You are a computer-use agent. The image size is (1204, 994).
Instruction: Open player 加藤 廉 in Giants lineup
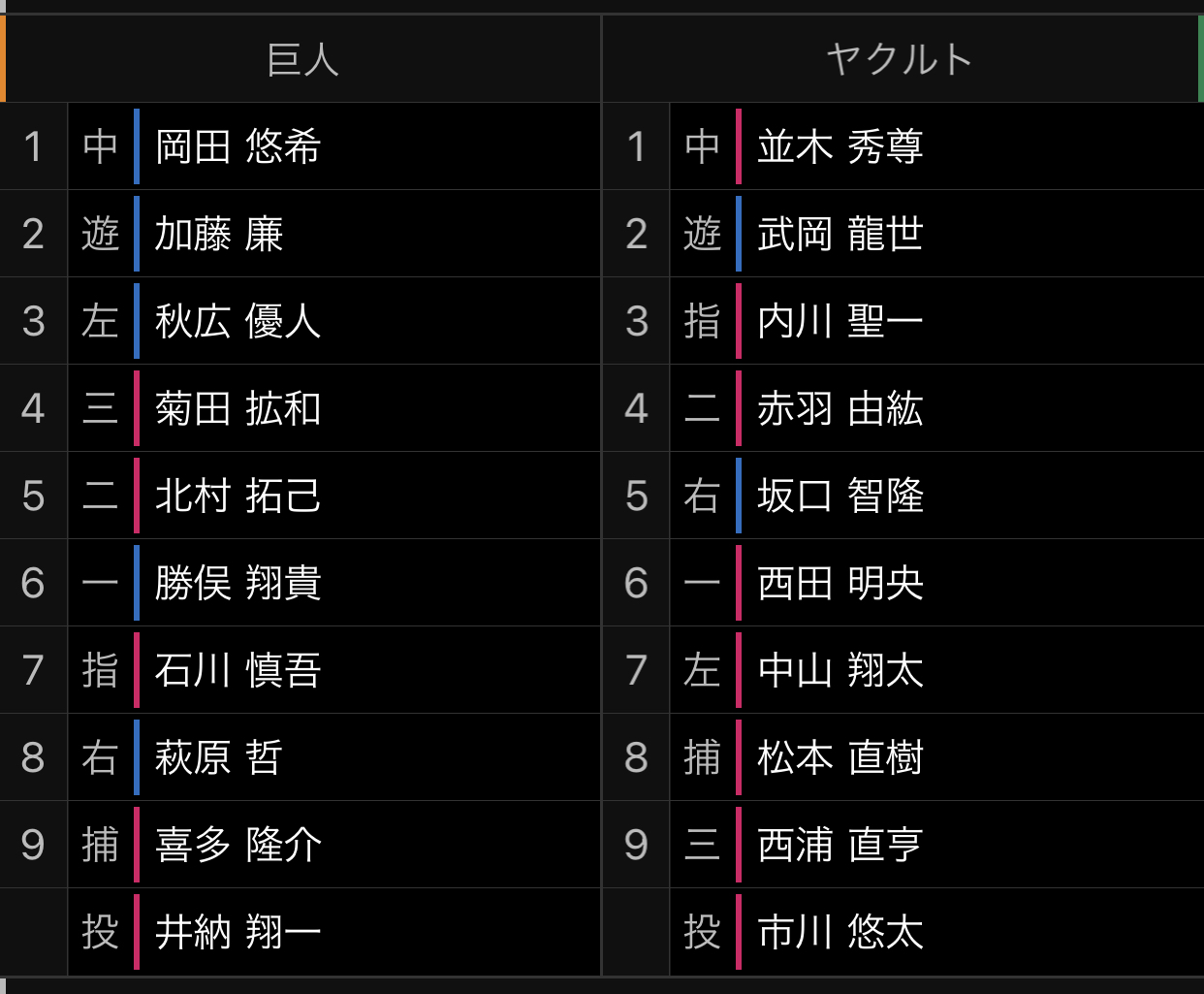point(219,234)
